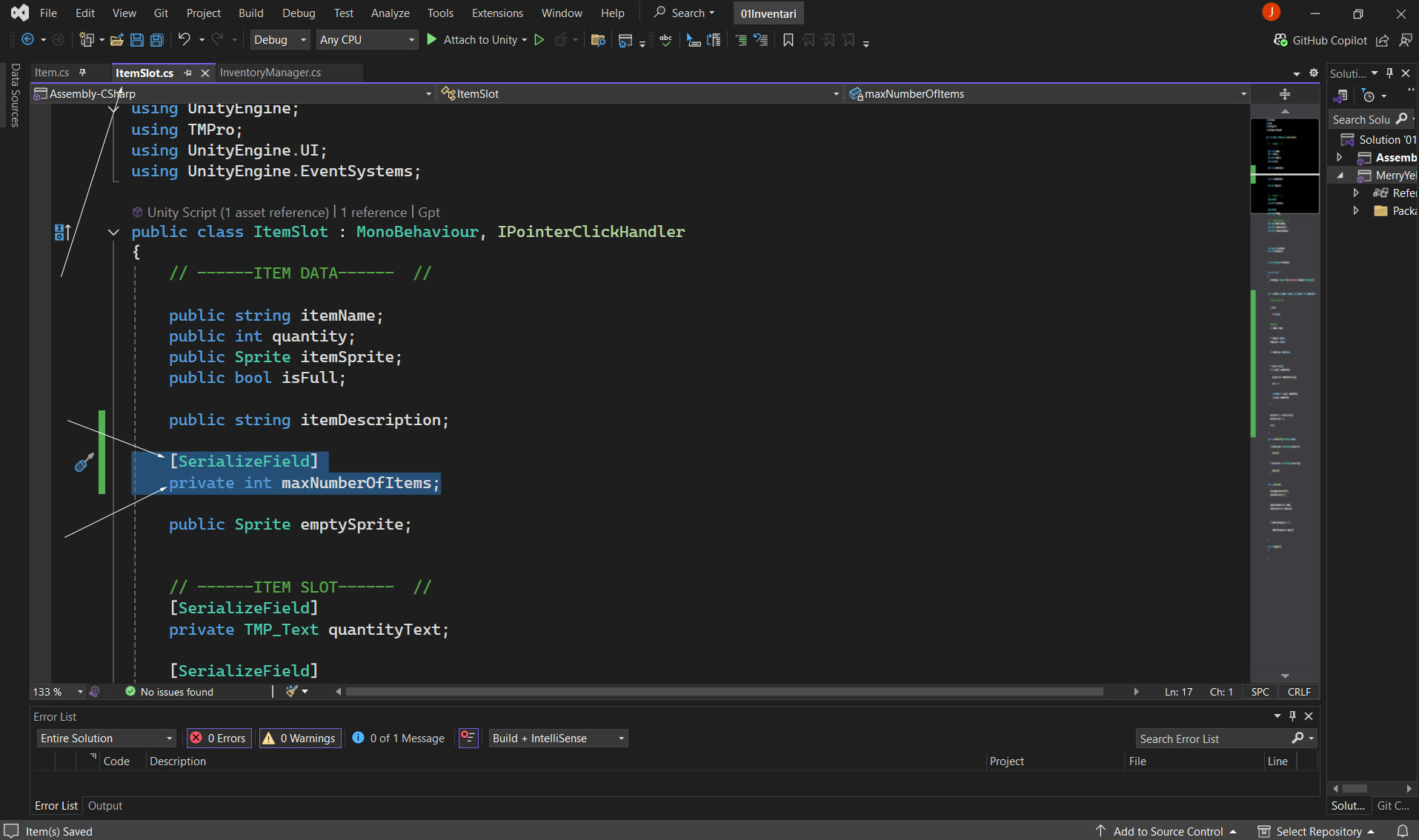This screenshot has height=840, width=1419.
Task: Open the Extensions menu
Action: point(497,13)
